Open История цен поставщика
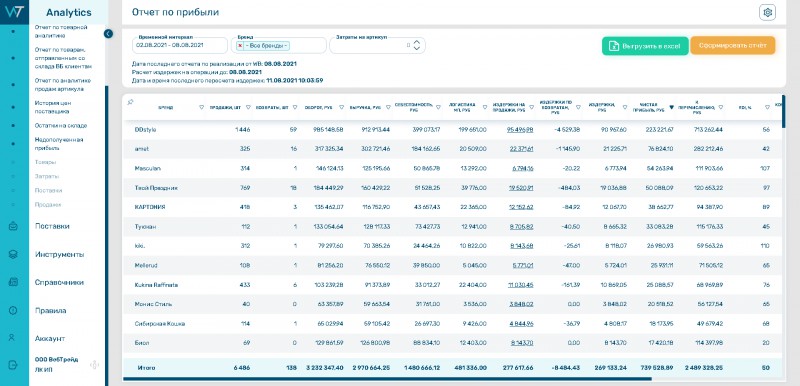Viewport: 800px width, 386px height. click(53, 107)
